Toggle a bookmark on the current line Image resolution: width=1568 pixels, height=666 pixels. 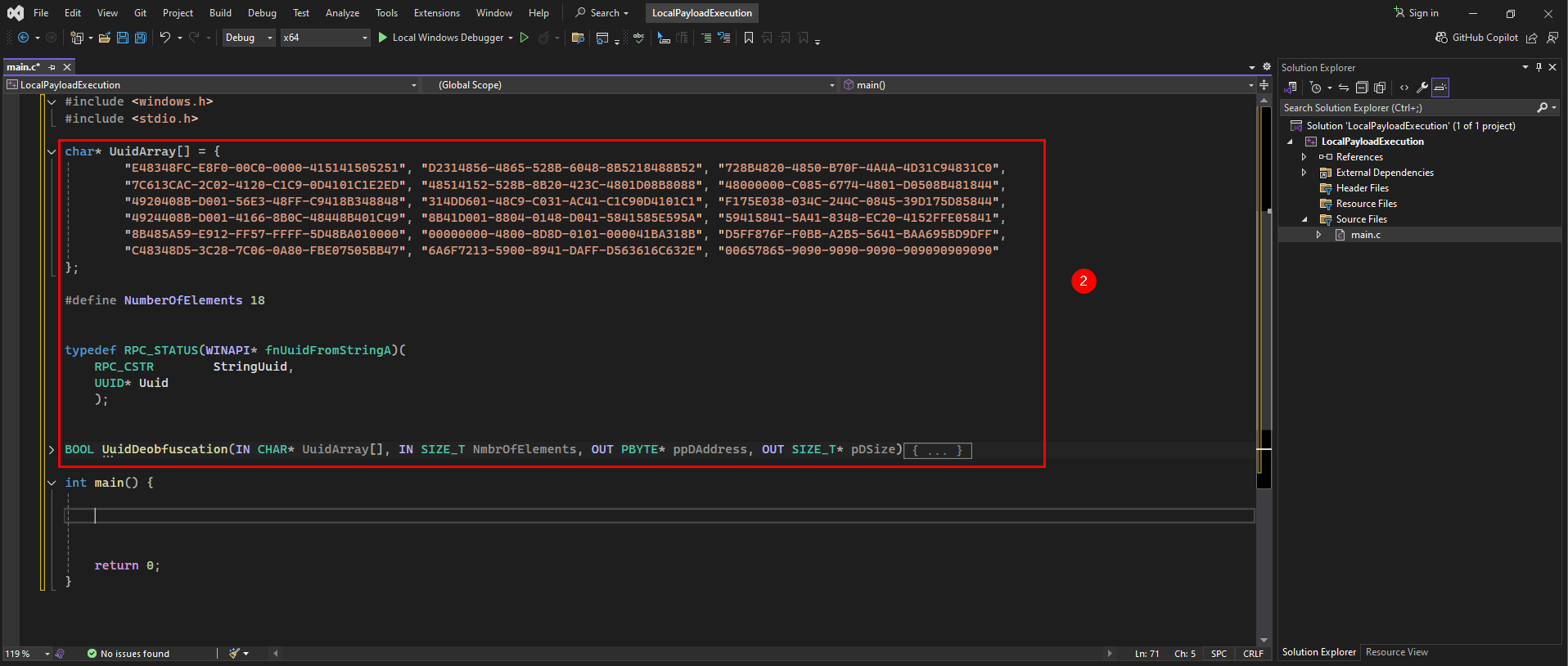[749, 38]
